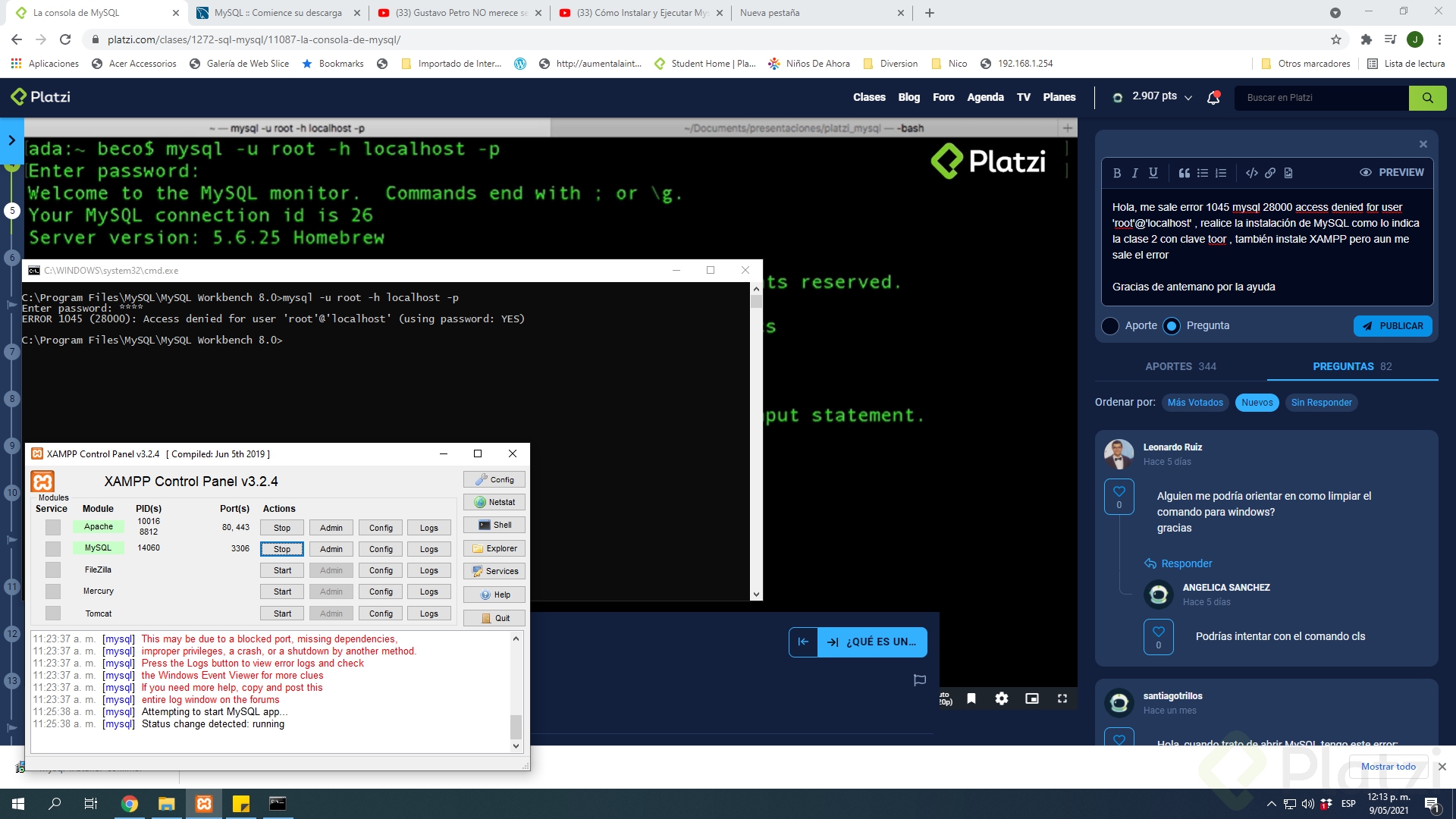
Task: Click class timeline marker 5
Action: pos(12,211)
